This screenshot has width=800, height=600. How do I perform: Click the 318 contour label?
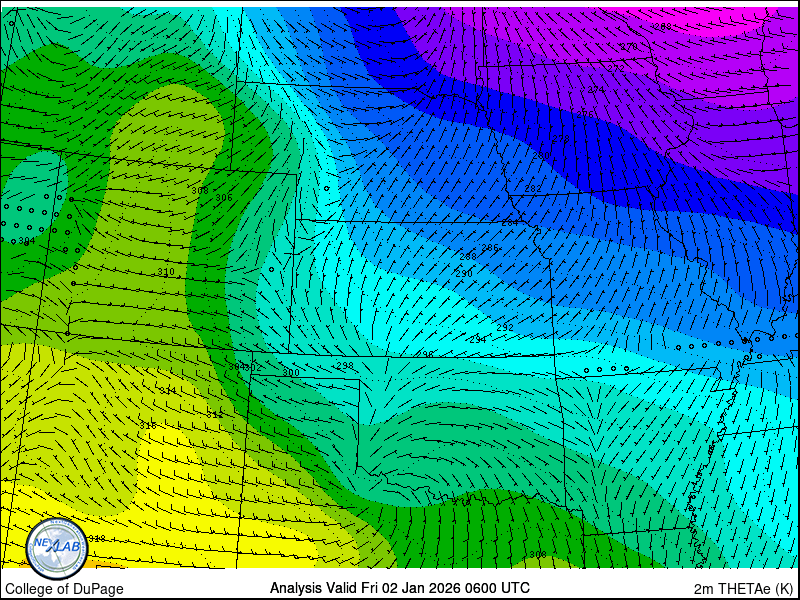click(x=97, y=538)
